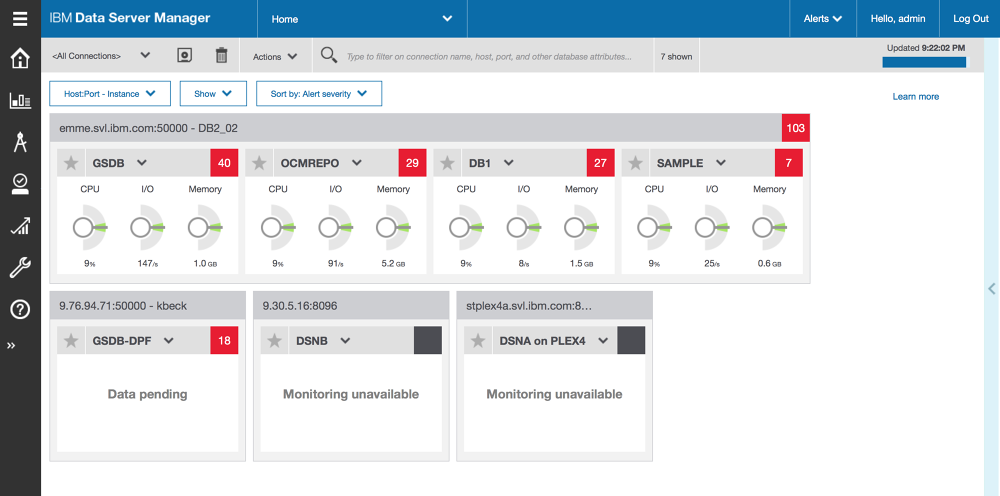Click the GSDB Memory gauge
Image resolution: width=1000 pixels, height=496 pixels.
click(x=205, y=228)
